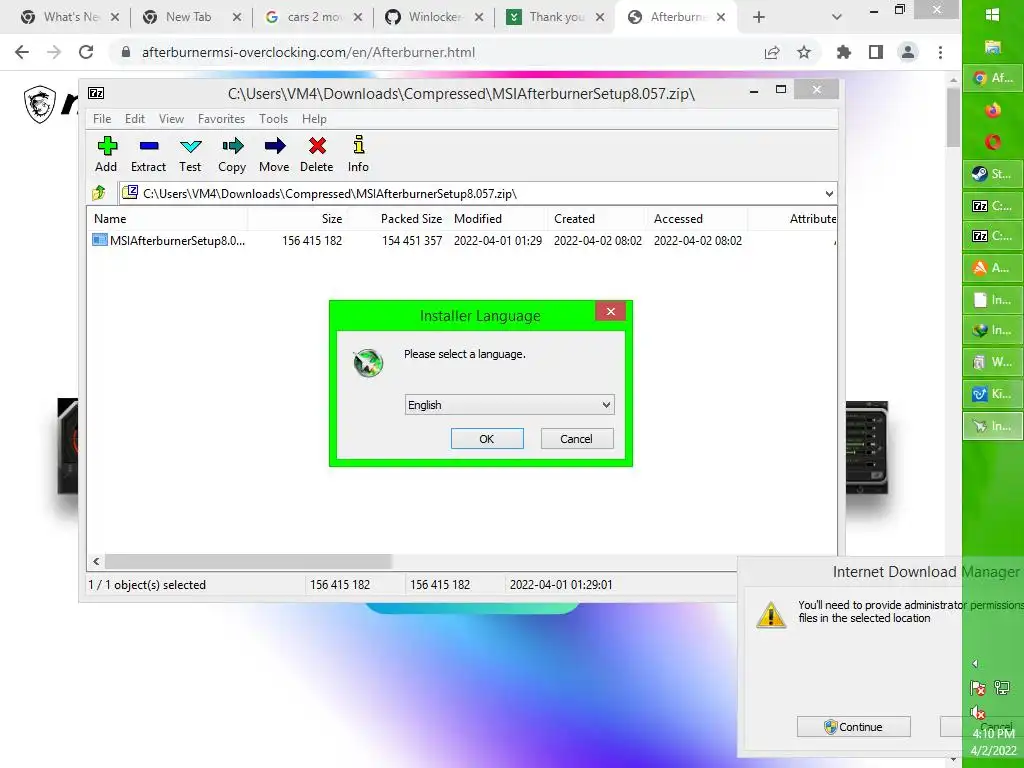This screenshot has width=1024, height=768.
Task: Click Chrome back arrow
Action: [x=22, y=52]
